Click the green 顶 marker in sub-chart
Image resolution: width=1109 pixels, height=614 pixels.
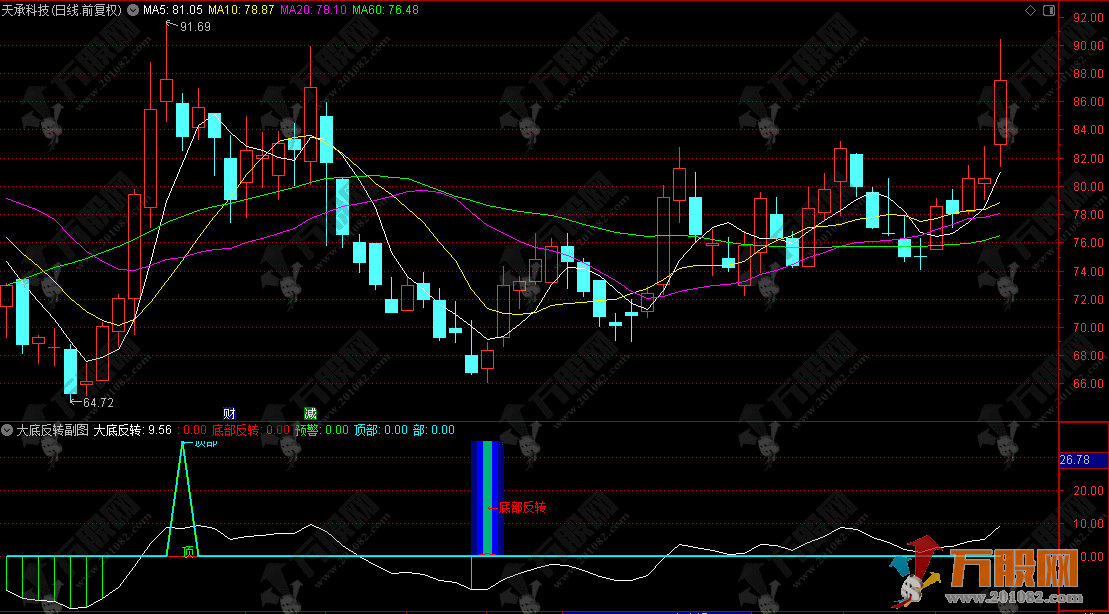188,552
